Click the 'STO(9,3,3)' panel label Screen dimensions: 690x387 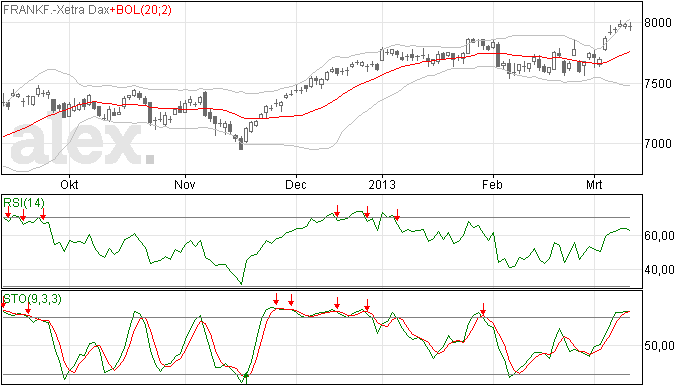click(x=33, y=299)
